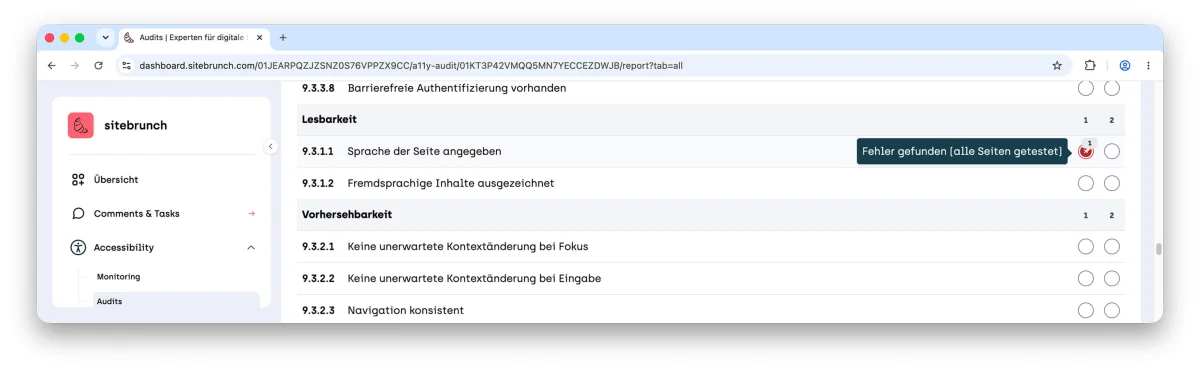Click the Comments & Tasks speech bubble icon

(78, 214)
